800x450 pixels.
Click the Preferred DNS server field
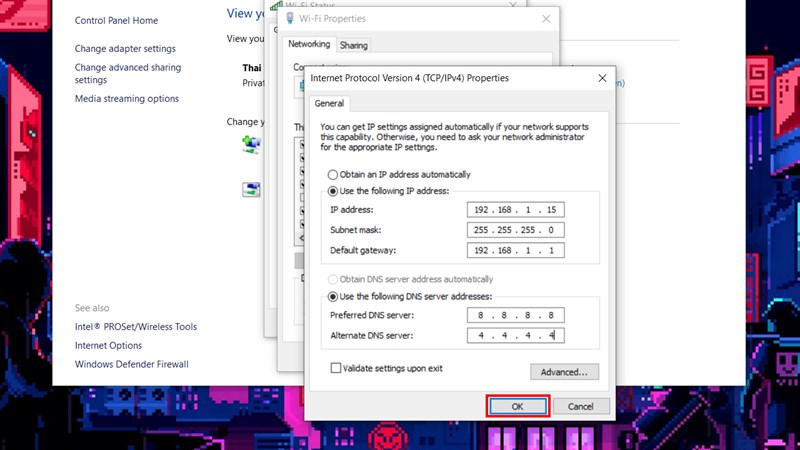(x=515, y=316)
